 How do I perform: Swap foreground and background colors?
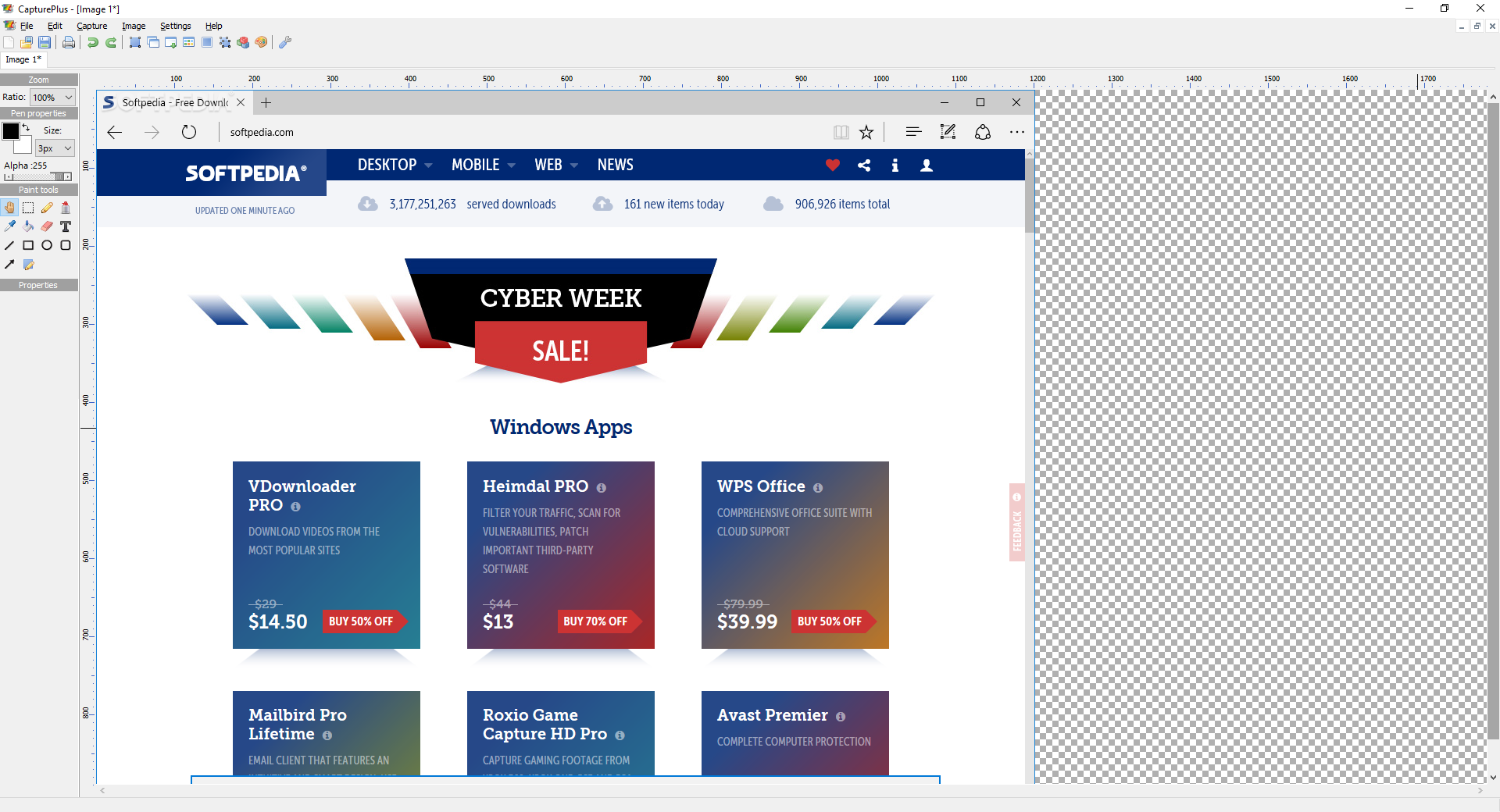pyautogui.click(x=26, y=127)
